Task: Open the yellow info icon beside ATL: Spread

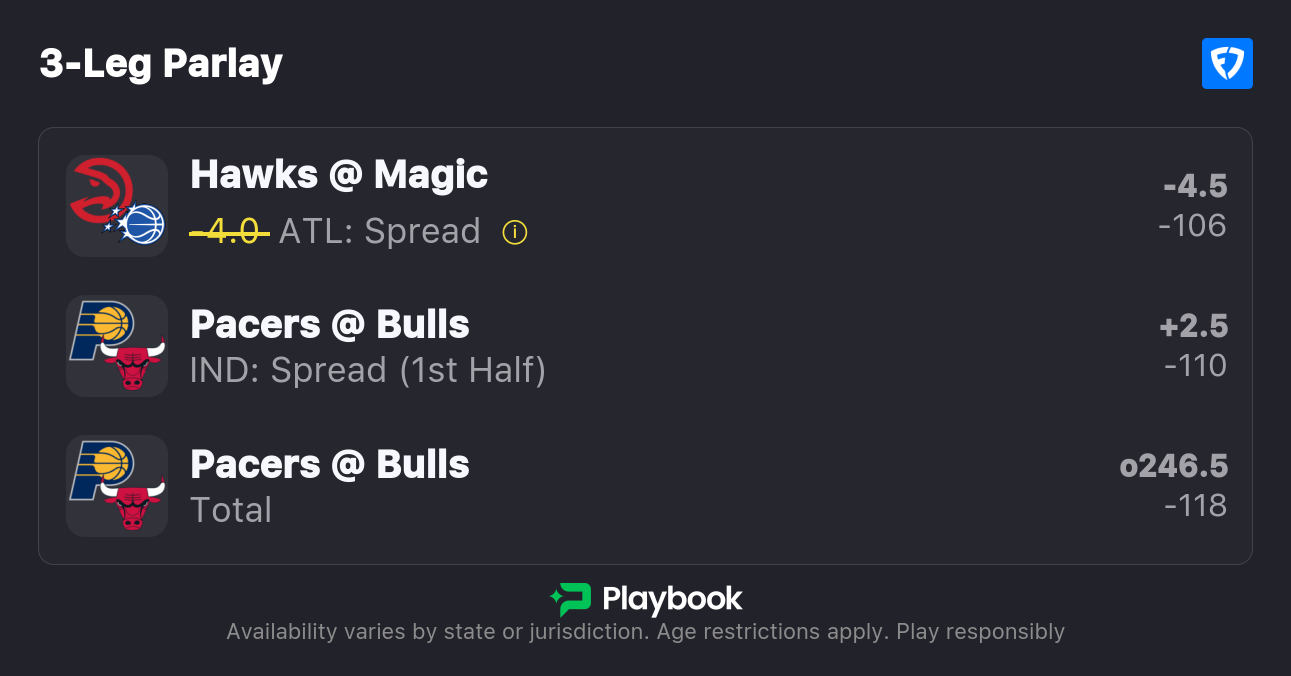Action: point(515,233)
